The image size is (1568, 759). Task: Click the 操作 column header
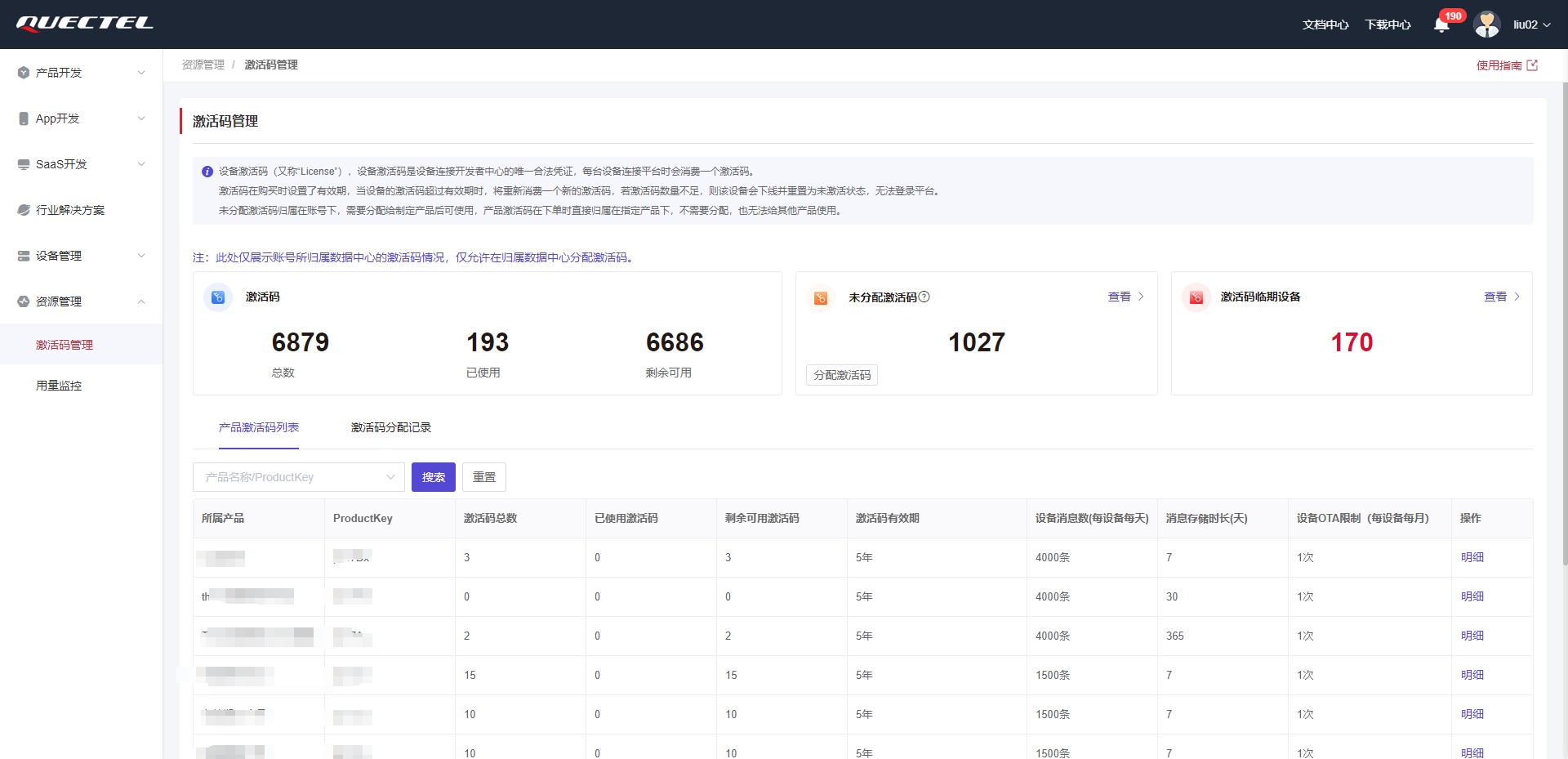[x=1470, y=518]
